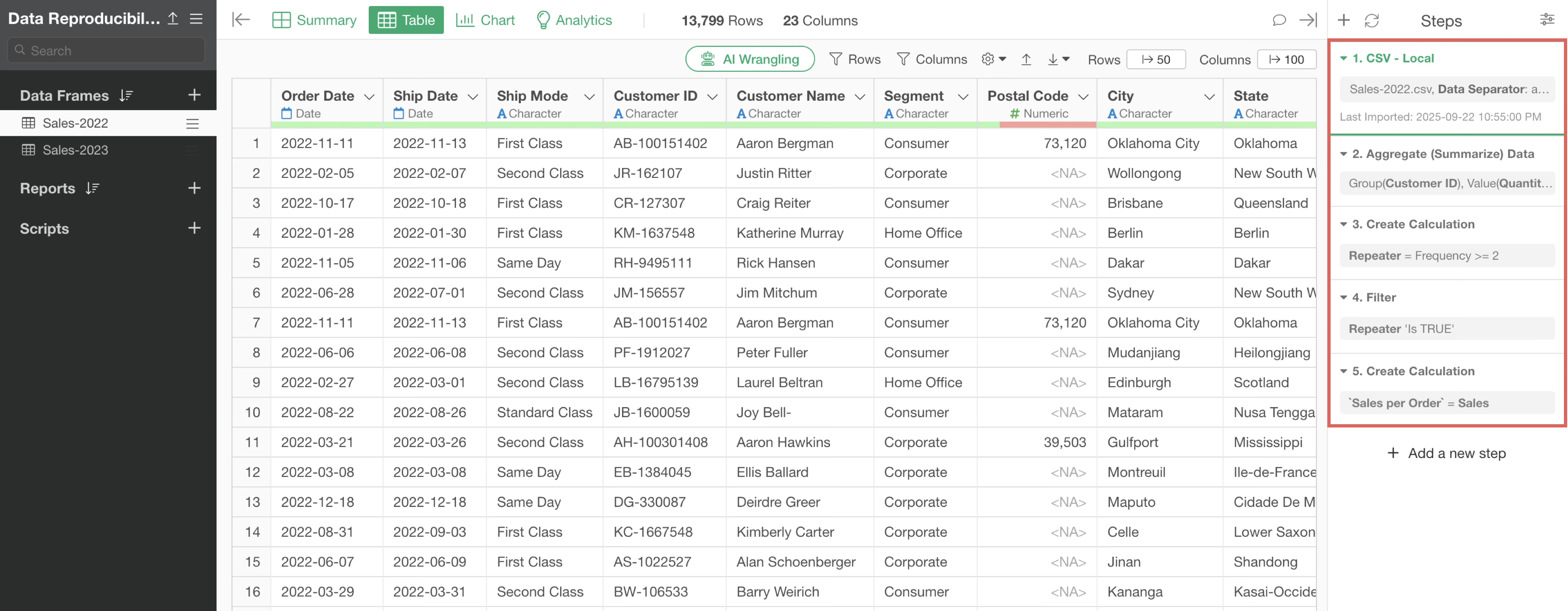Add a new data frame with plus icon

click(x=194, y=95)
